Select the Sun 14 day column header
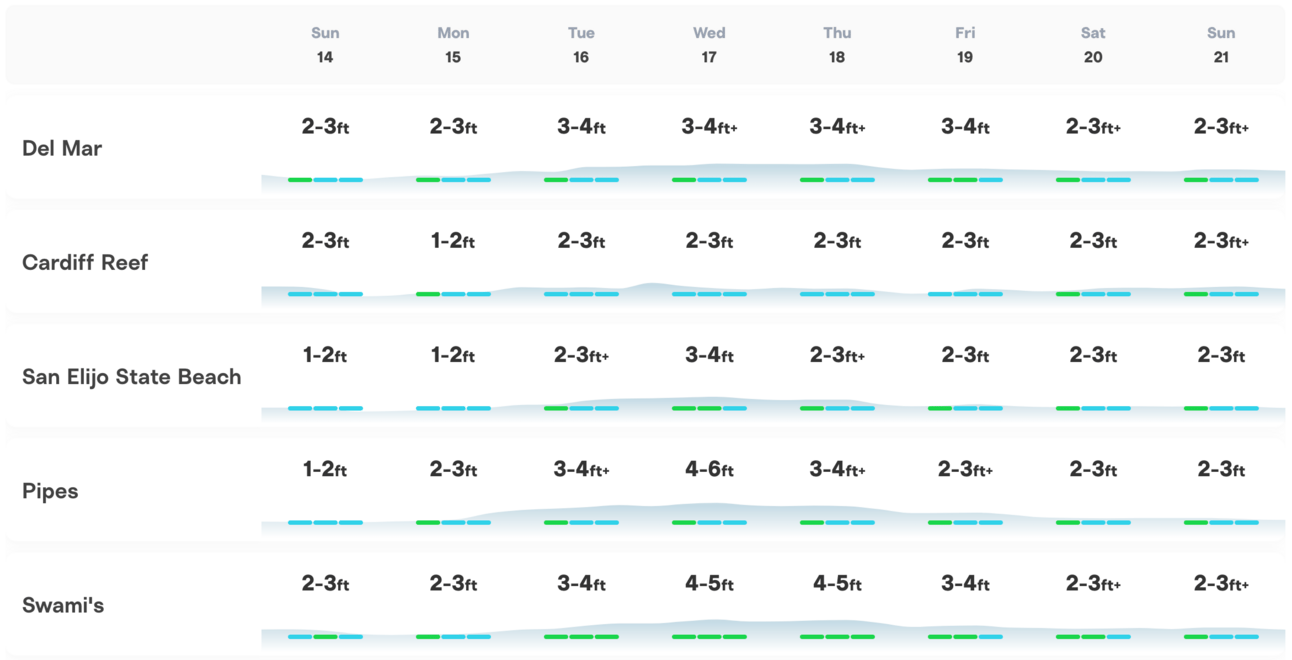 coord(325,45)
